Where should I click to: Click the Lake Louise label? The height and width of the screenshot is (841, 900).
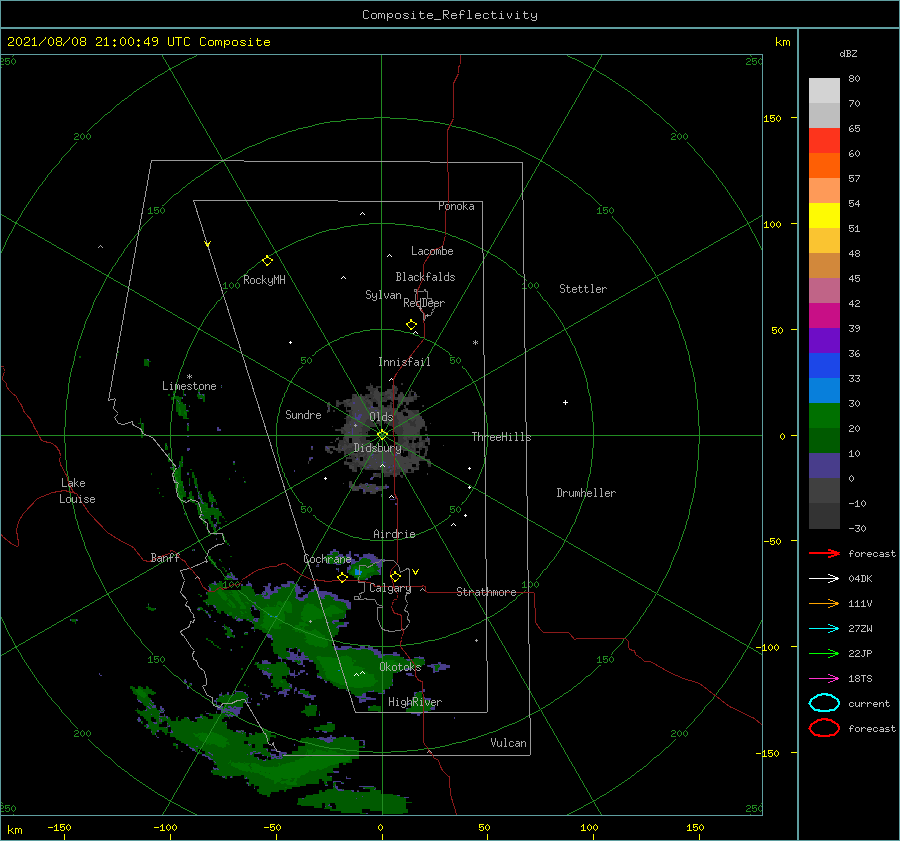coord(77,491)
